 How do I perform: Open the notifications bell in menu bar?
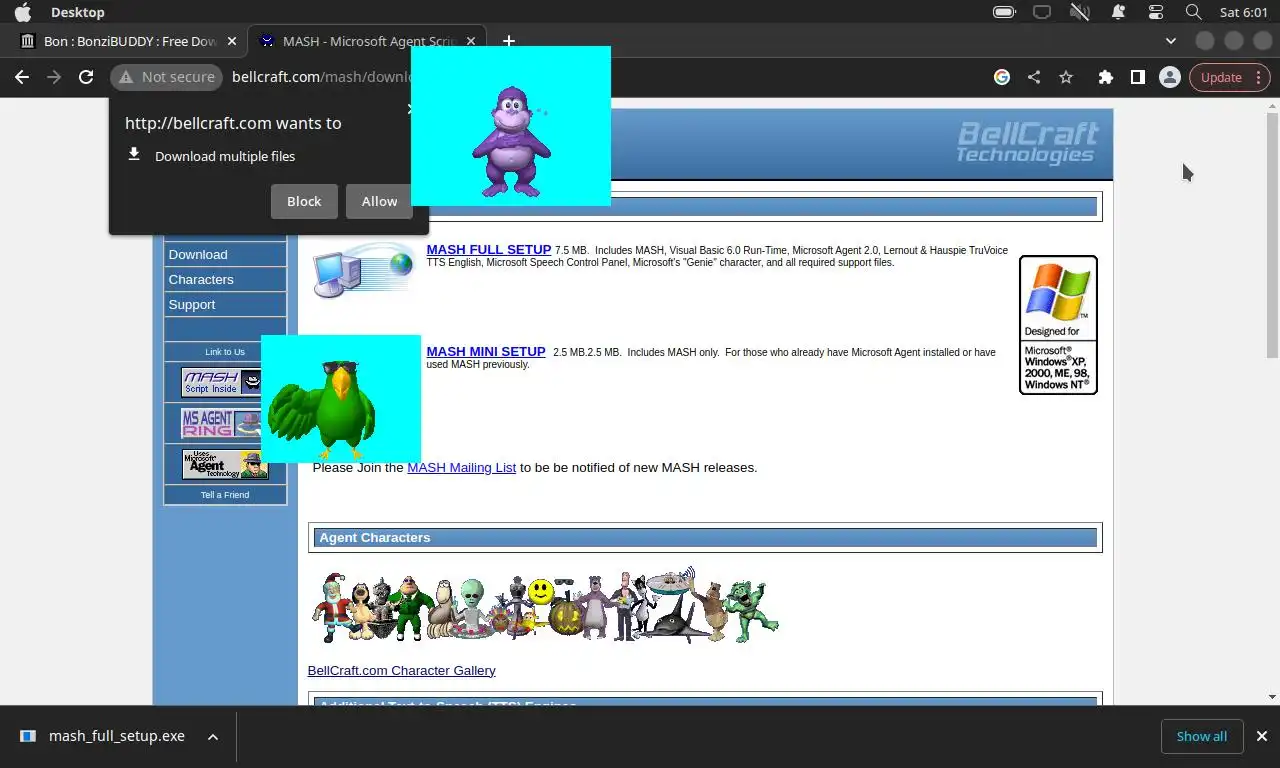(x=1118, y=12)
